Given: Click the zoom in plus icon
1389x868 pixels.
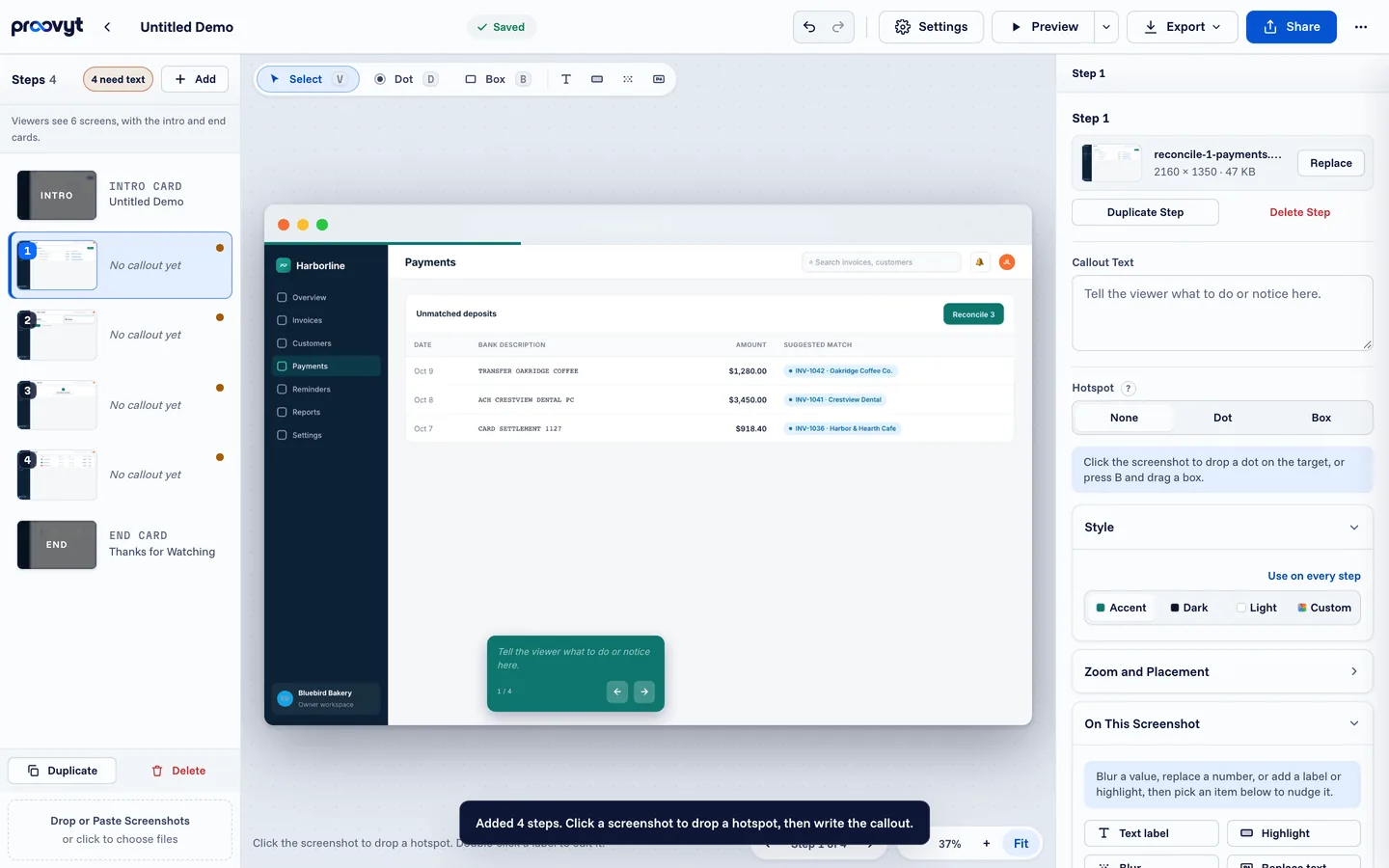Looking at the screenshot, I should [x=986, y=843].
